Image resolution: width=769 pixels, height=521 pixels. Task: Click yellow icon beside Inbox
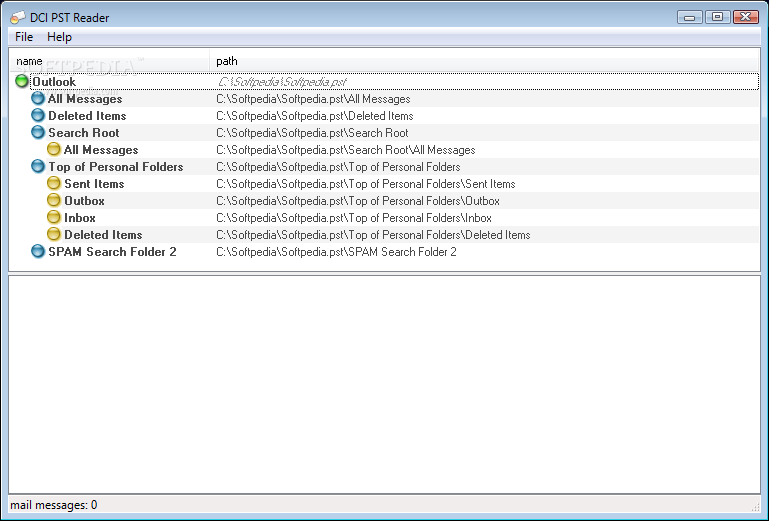tap(53, 217)
